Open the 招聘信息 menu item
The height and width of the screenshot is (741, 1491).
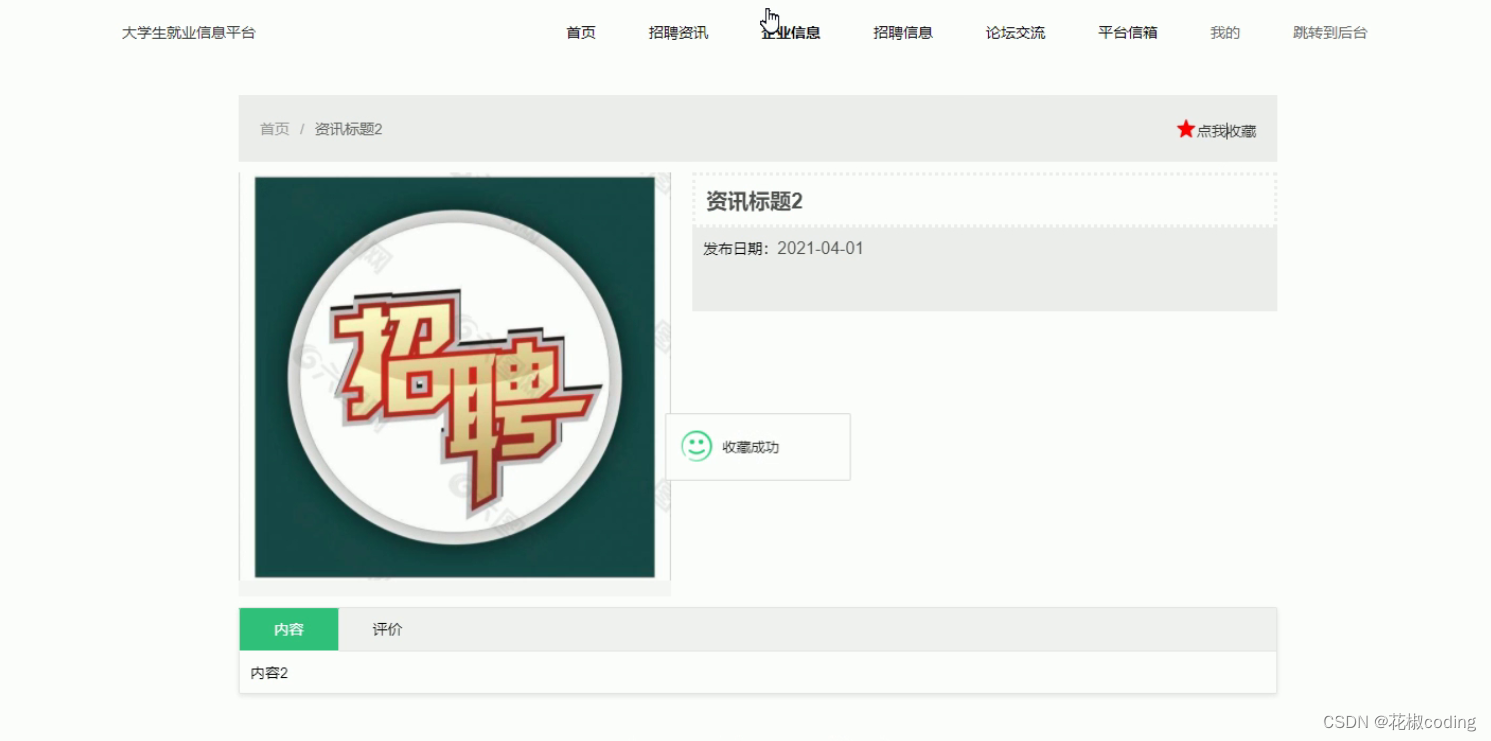click(x=903, y=32)
